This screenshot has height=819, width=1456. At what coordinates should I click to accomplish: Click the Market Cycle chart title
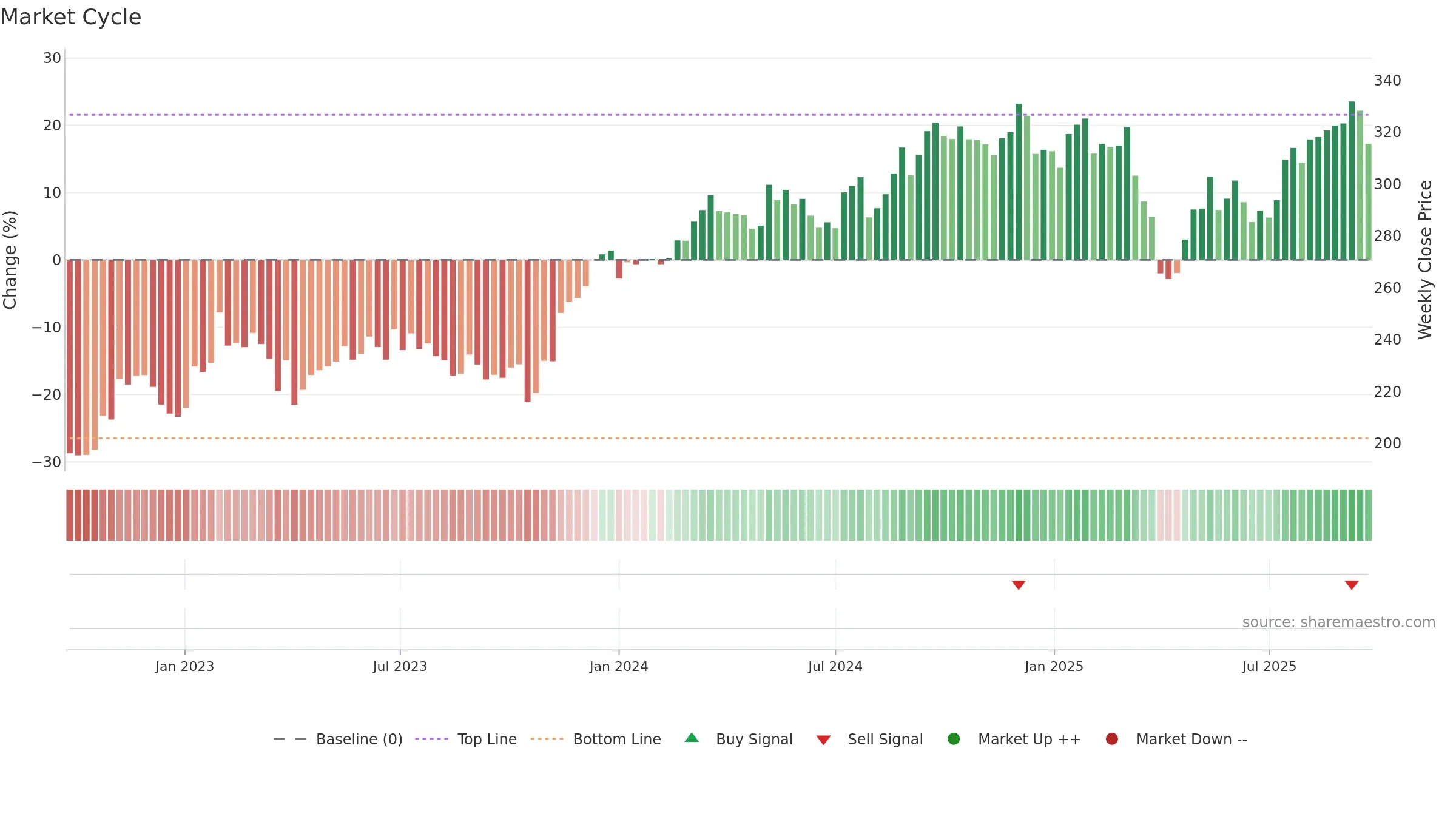click(x=71, y=17)
